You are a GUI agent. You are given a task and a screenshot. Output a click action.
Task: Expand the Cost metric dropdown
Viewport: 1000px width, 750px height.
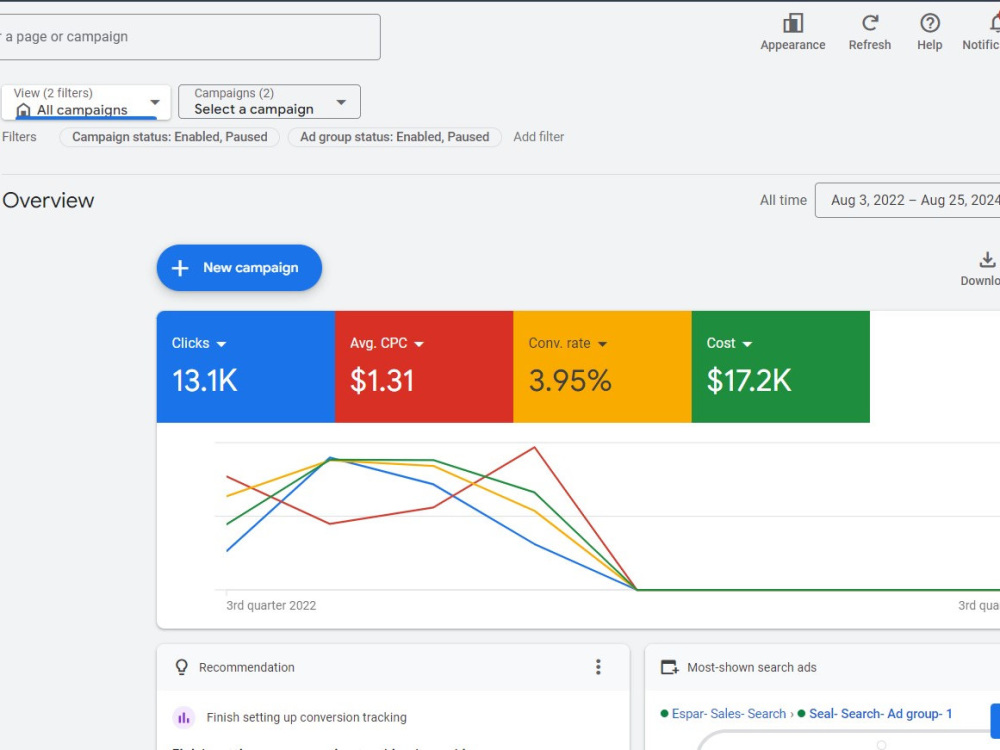(747, 344)
